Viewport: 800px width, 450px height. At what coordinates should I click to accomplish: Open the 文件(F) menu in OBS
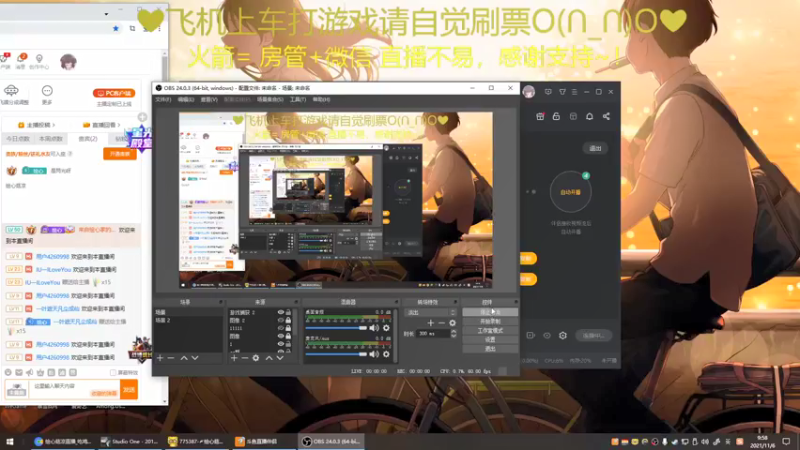pos(163,99)
